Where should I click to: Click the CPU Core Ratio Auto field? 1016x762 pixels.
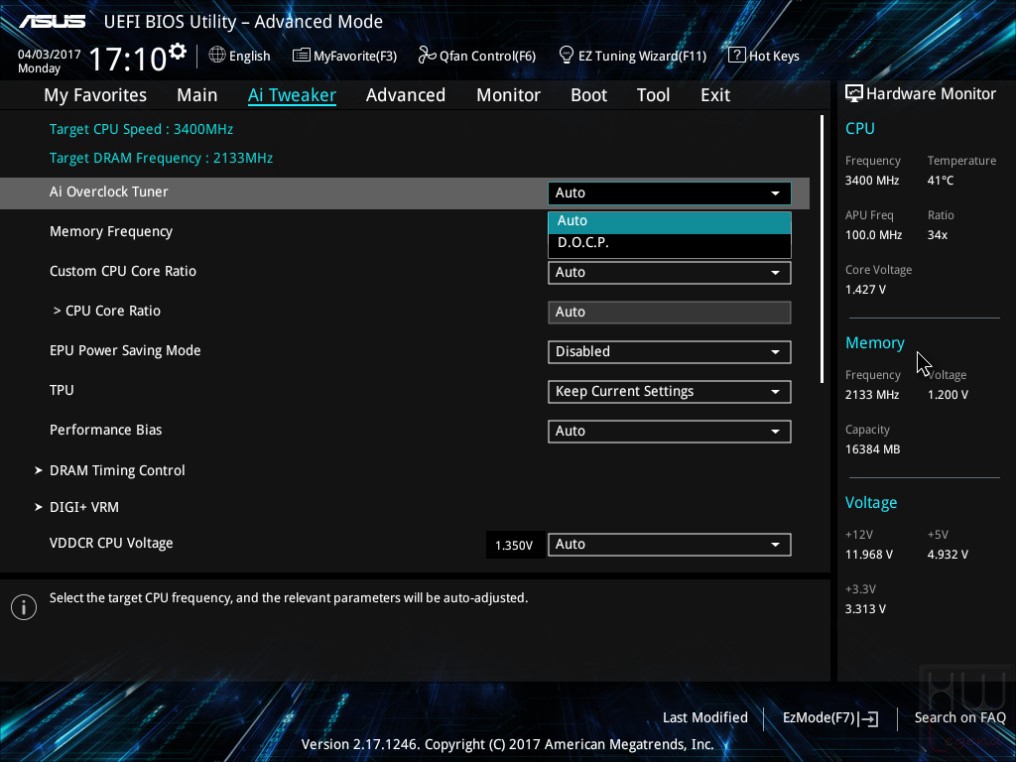tap(669, 312)
